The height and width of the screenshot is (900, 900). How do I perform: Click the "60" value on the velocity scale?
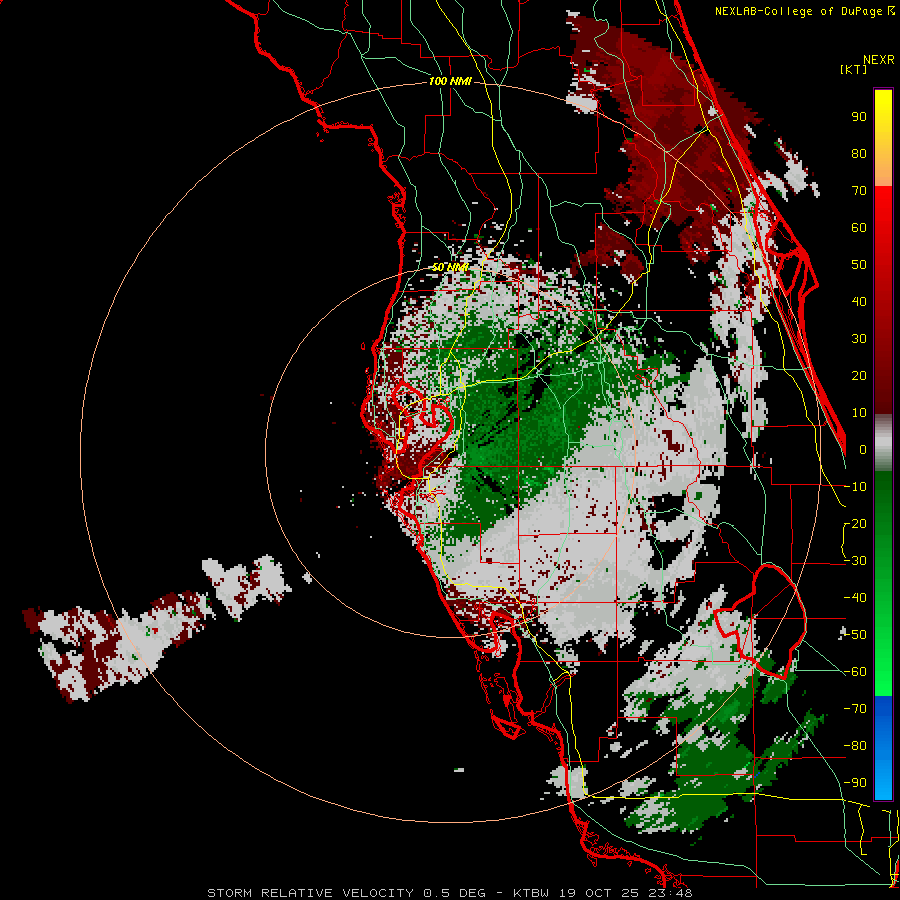pyautogui.click(x=859, y=227)
